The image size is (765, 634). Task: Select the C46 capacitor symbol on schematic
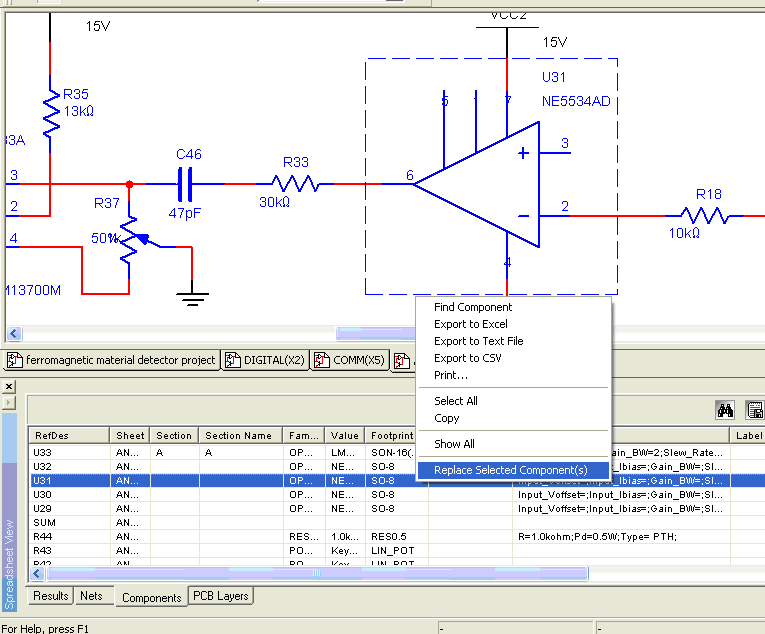[x=187, y=184]
